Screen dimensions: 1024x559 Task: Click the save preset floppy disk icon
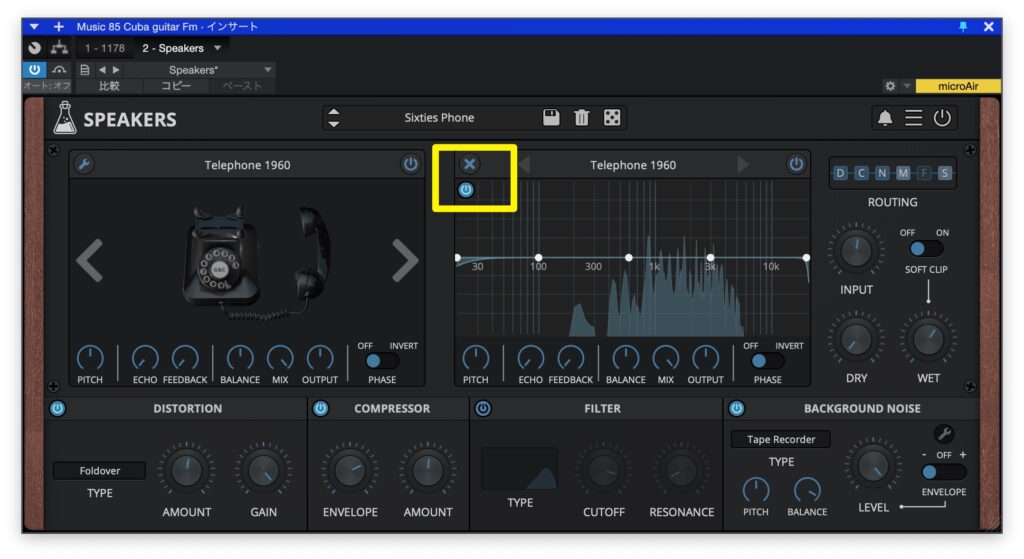point(551,118)
